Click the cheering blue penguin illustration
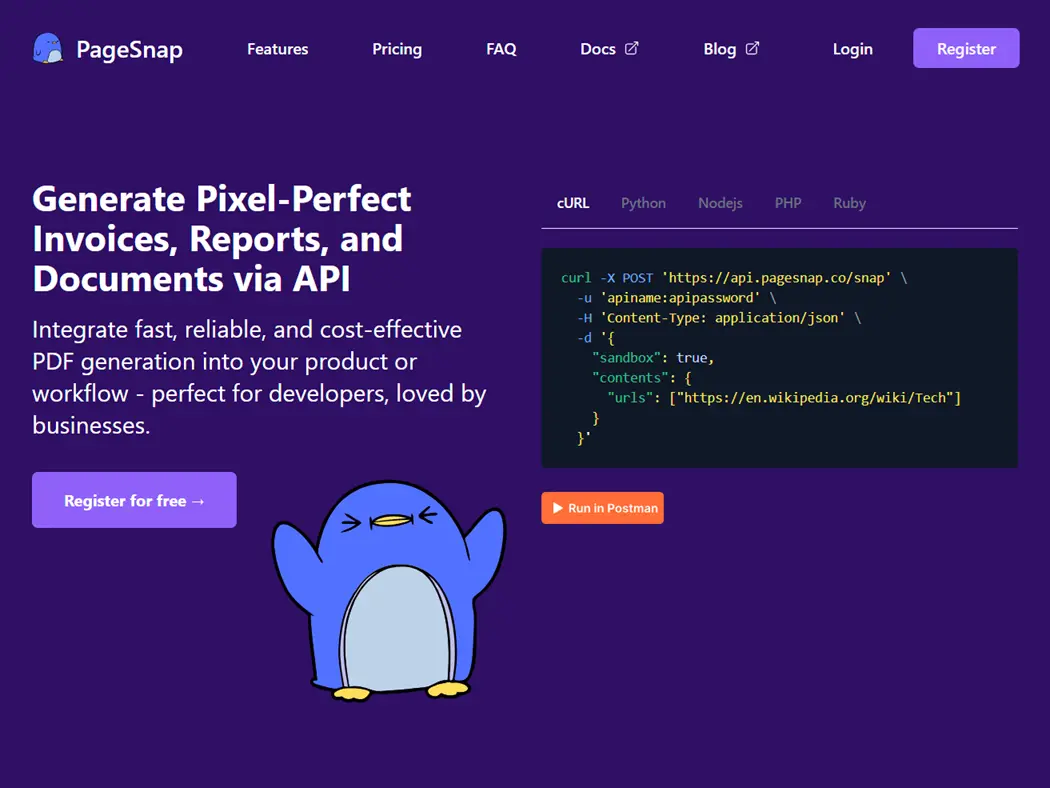This screenshot has width=1050, height=788. click(388, 590)
